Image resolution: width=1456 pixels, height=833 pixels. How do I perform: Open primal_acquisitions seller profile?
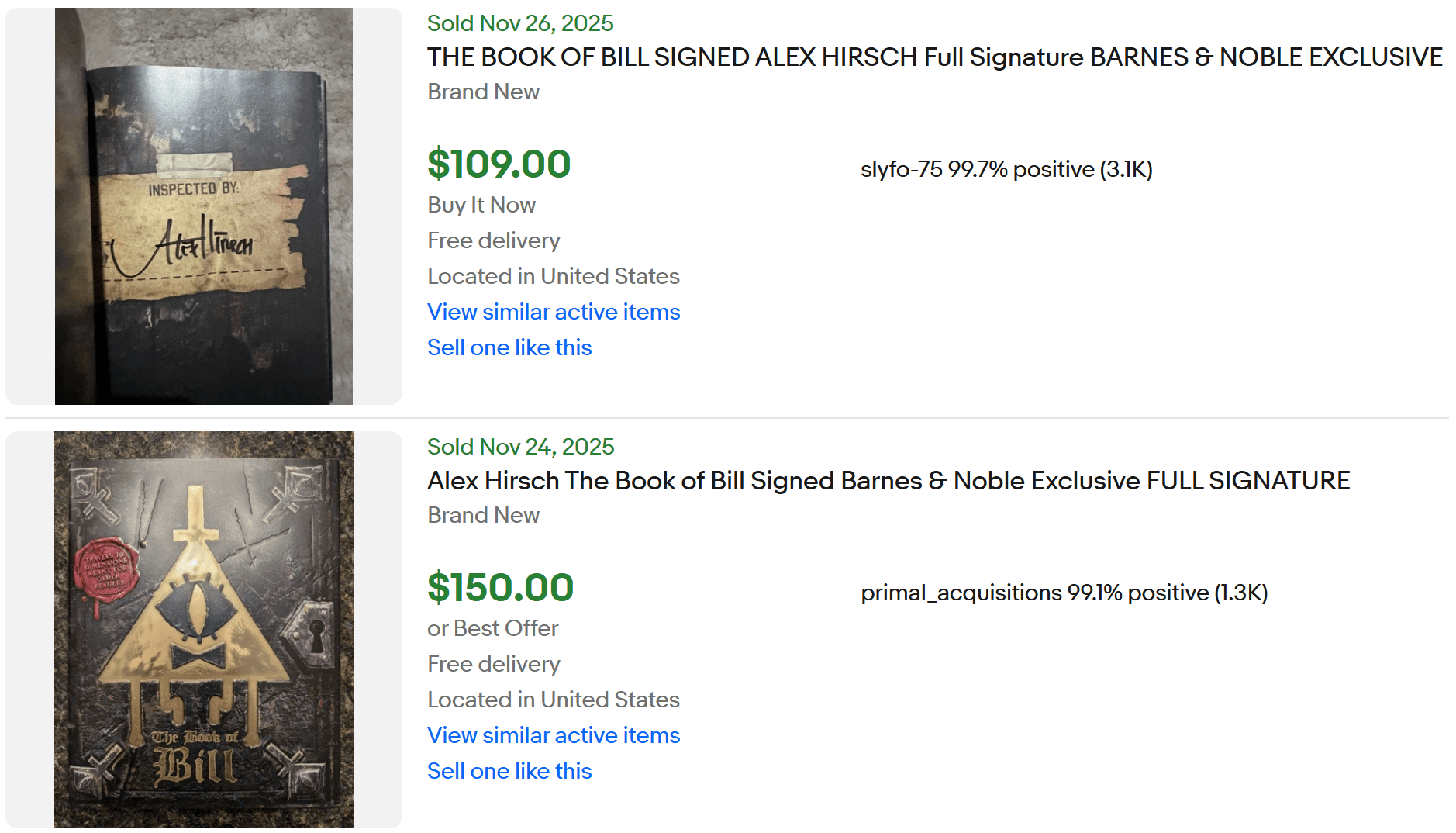[1064, 592]
